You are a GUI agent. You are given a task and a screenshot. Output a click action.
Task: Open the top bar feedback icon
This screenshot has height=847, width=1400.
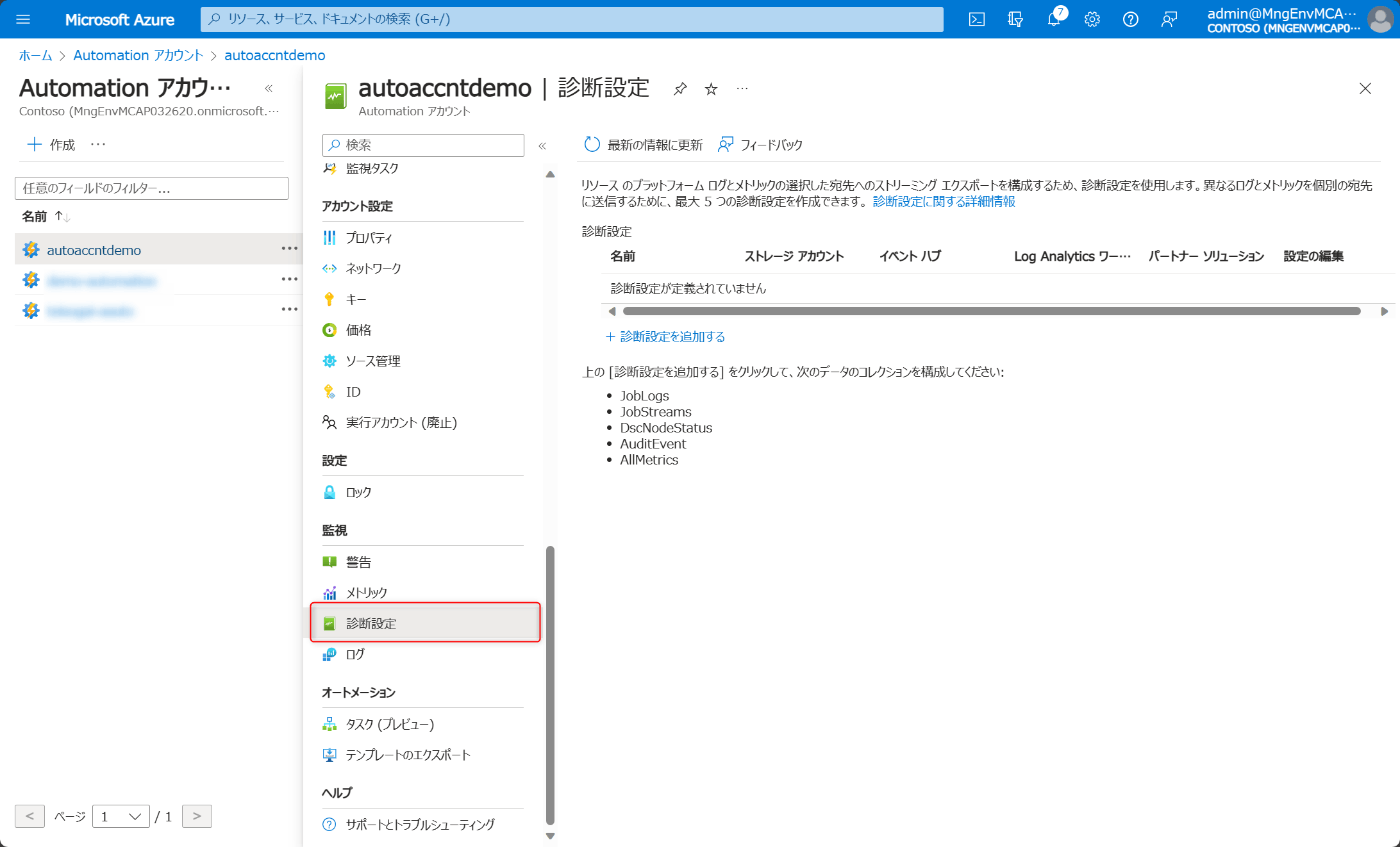click(x=1168, y=19)
